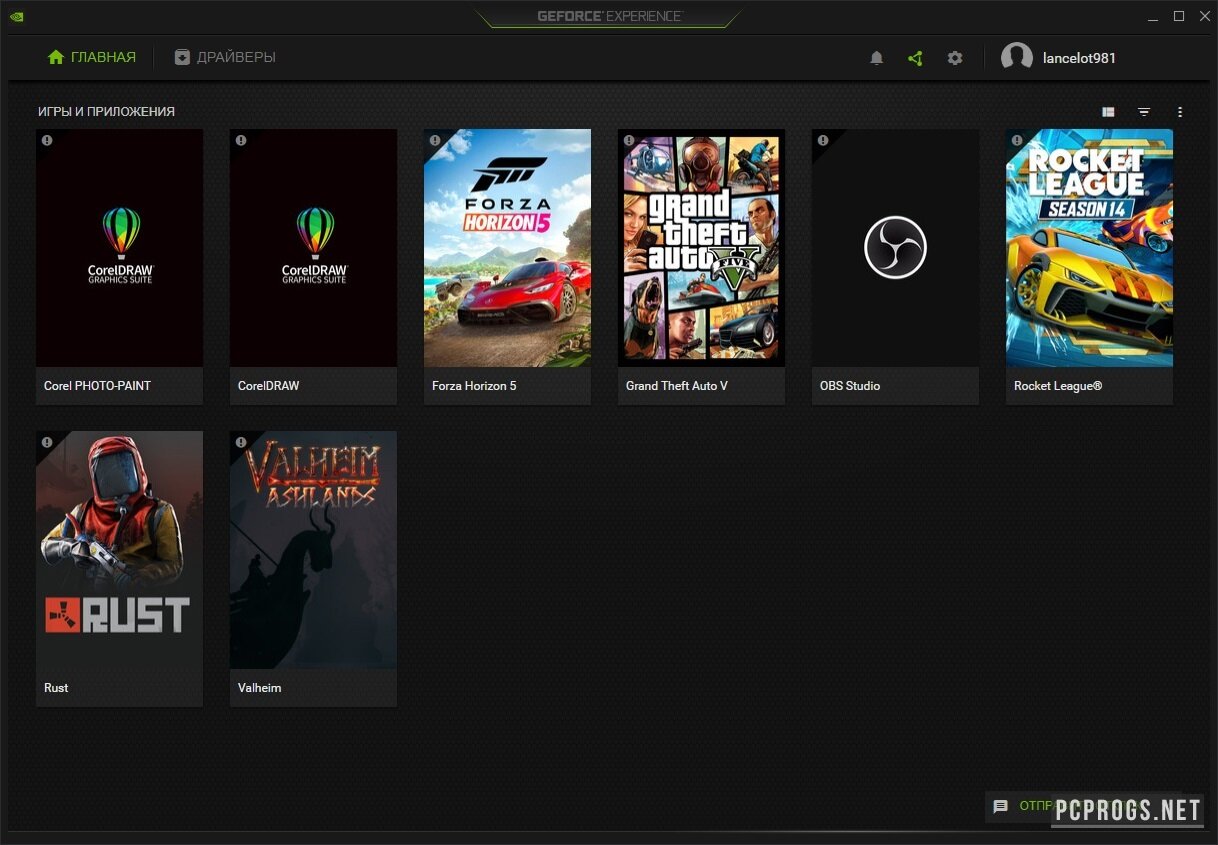This screenshot has height=845, width=1218.
Task: Open the OBS Studio logo tile
Action: pos(895,248)
